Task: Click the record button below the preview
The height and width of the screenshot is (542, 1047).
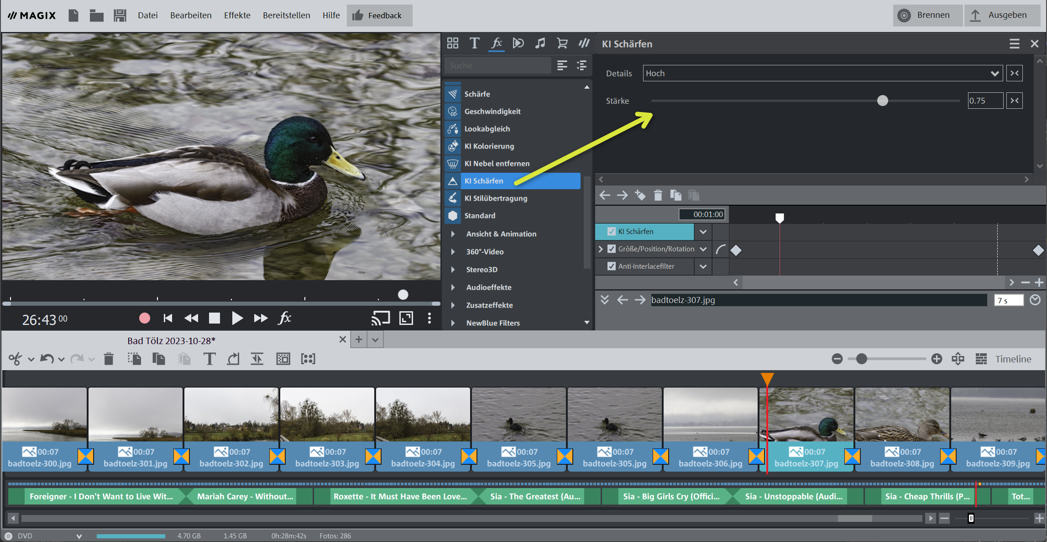Action: pyautogui.click(x=144, y=318)
